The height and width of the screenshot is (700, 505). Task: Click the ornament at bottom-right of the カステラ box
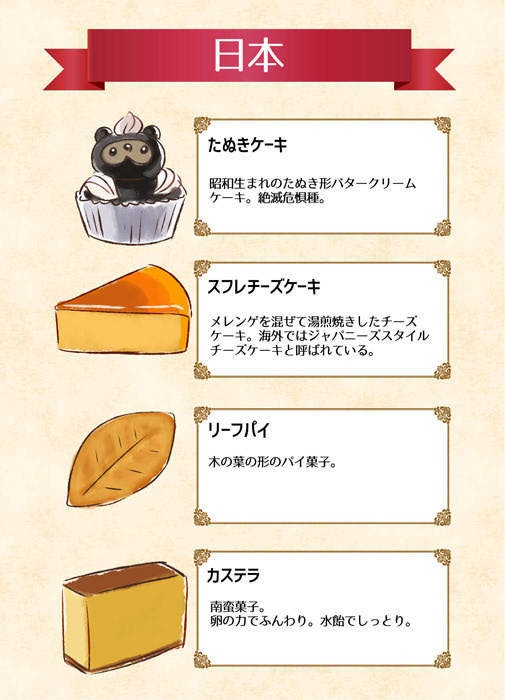pyautogui.click(x=442, y=660)
